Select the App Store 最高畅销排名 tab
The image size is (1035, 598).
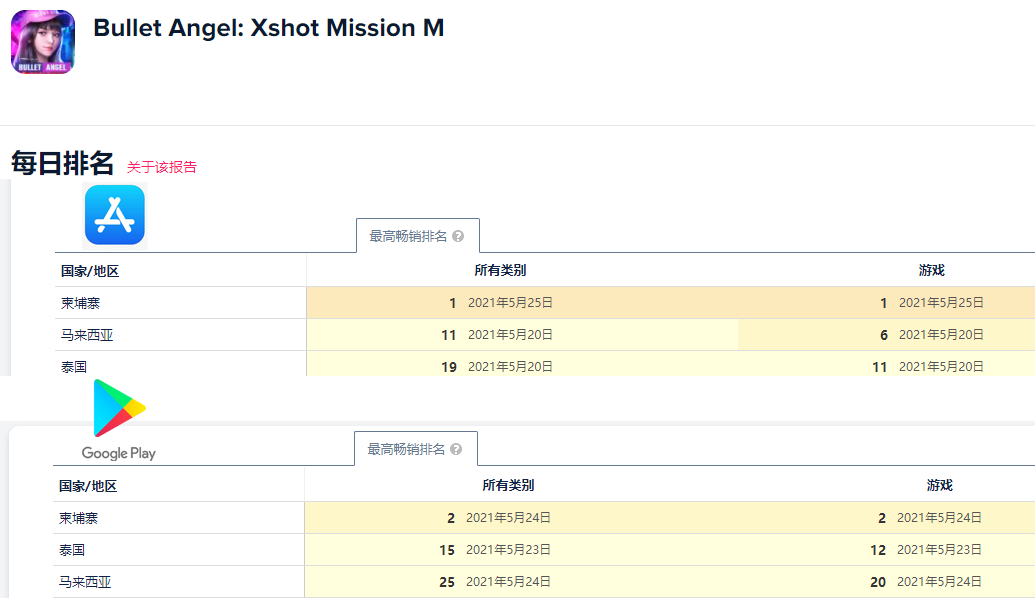[408, 237]
